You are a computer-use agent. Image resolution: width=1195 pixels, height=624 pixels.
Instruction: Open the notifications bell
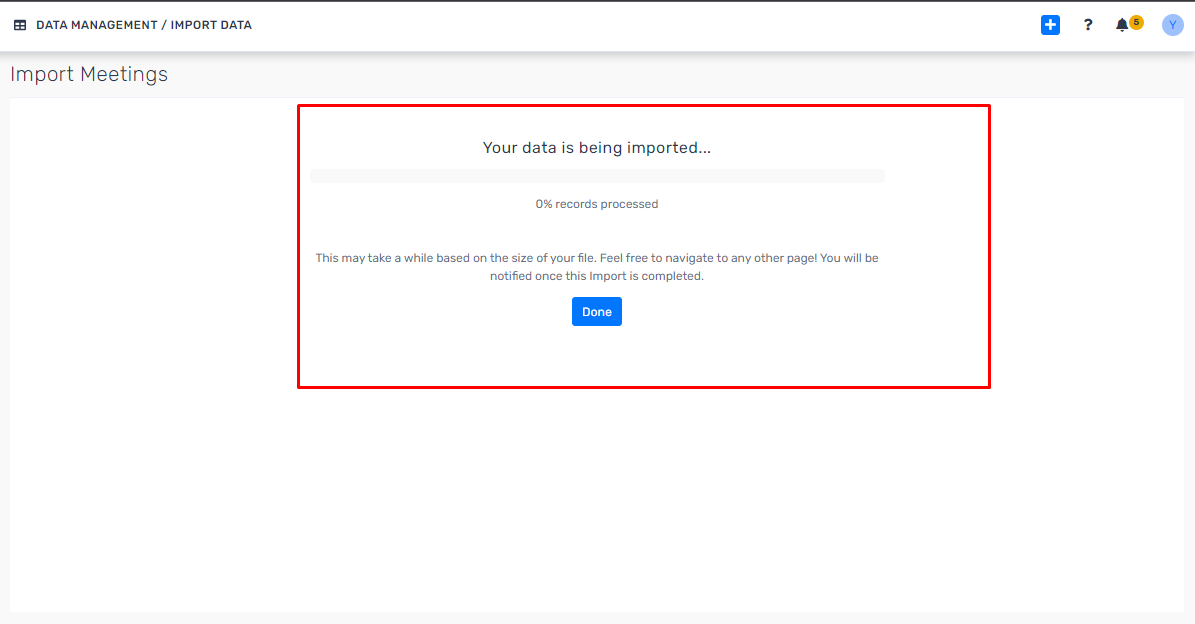coord(1122,25)
